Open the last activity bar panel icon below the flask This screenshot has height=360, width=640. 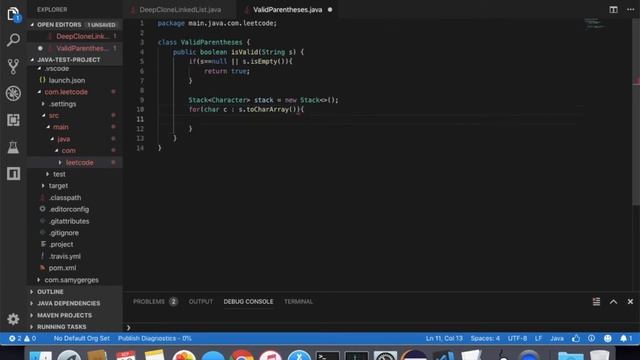(x=13, y=174)
